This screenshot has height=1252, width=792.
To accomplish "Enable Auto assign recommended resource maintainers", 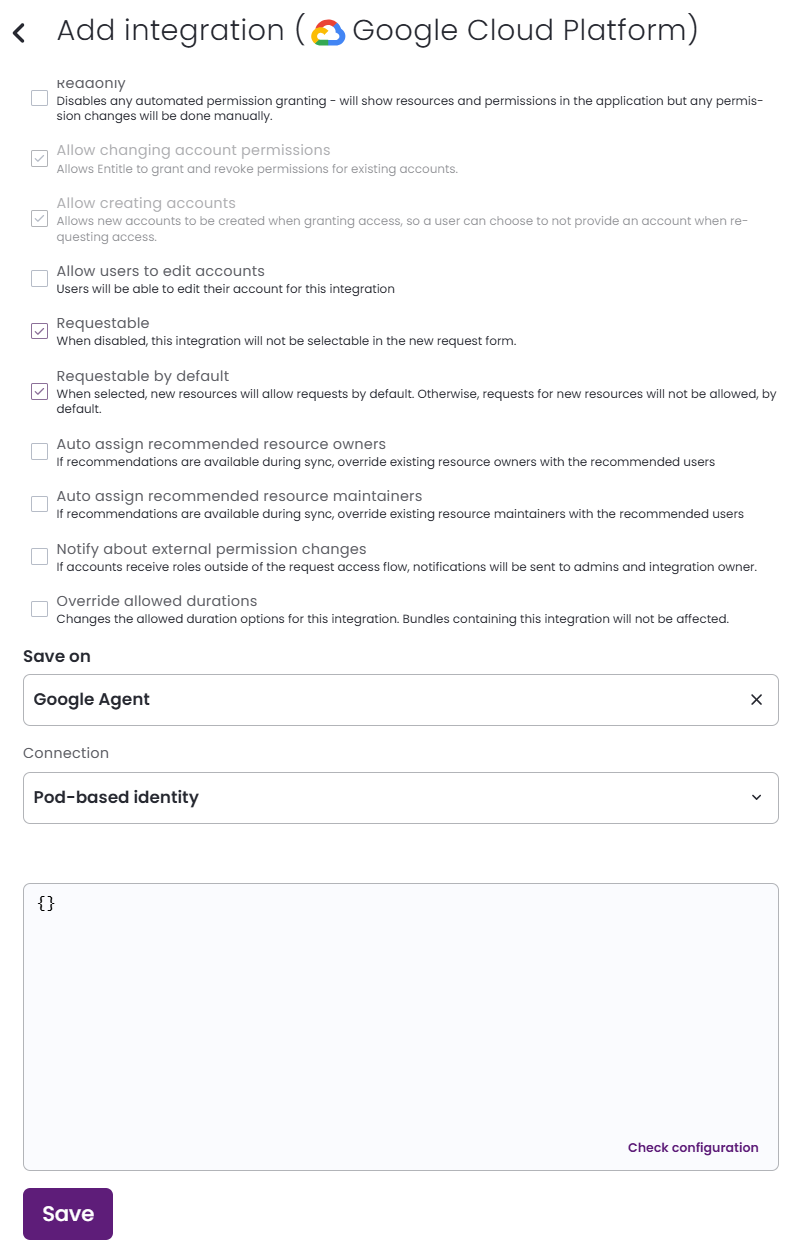I will coord(39,504).
